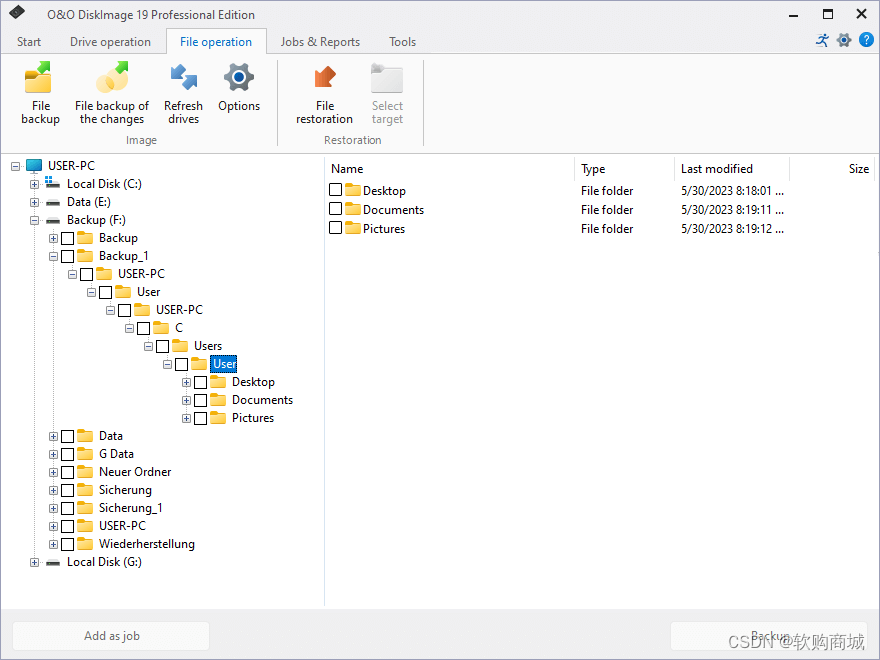Screen dimensions: 880x660
Task: Check the Desktop checkbox in file list
Action: [x=336, y=190]
